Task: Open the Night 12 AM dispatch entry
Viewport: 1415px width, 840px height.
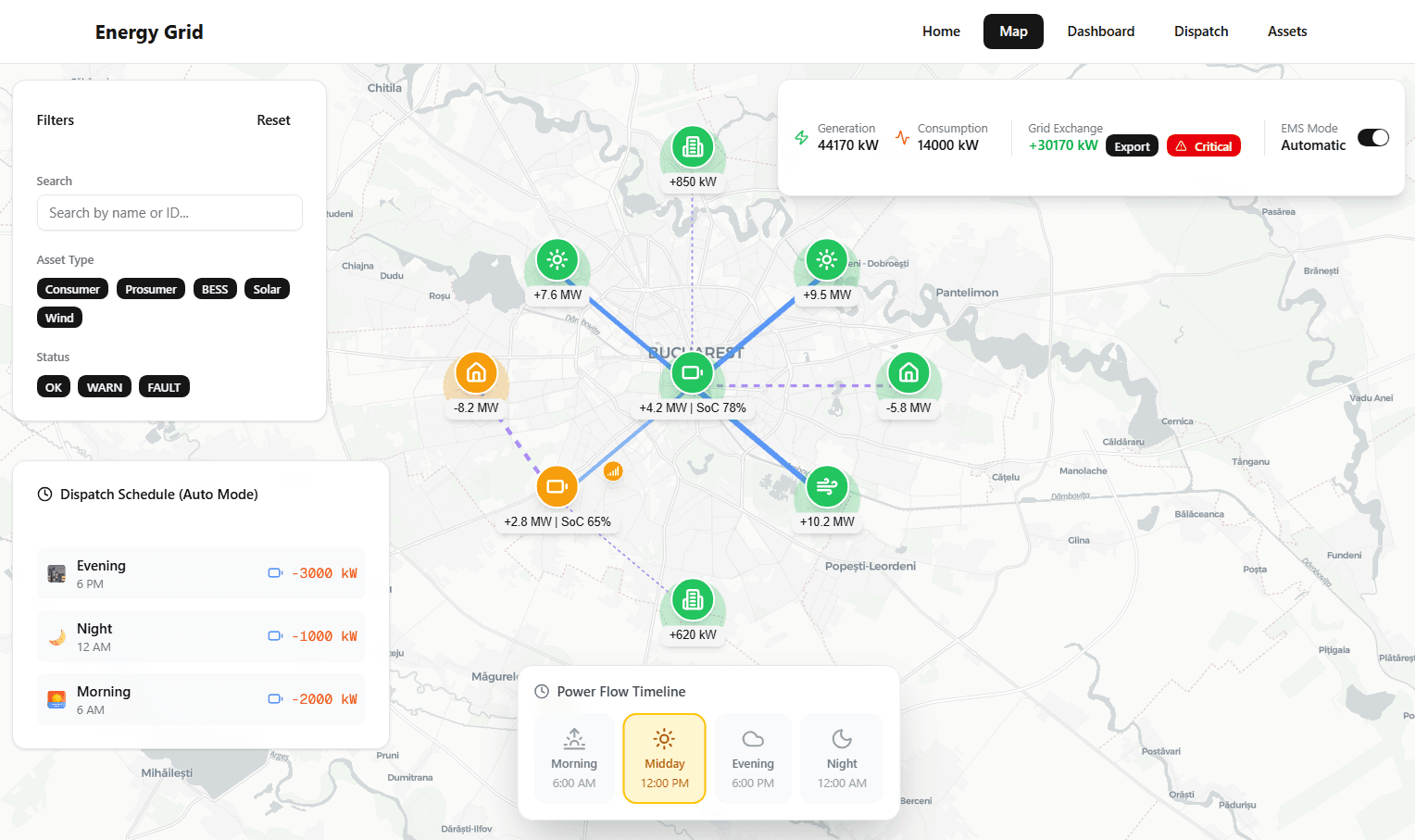Action: [201, 636]
